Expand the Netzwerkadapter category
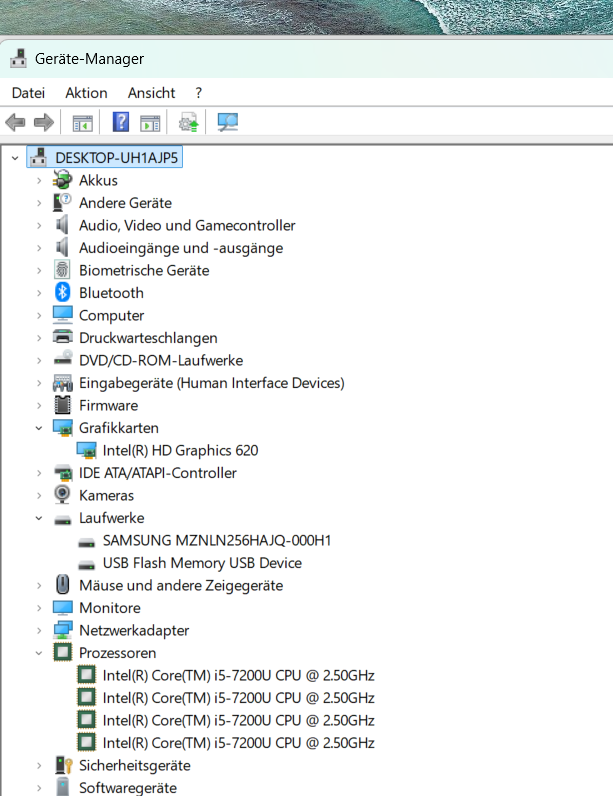 tap(39, 631)
